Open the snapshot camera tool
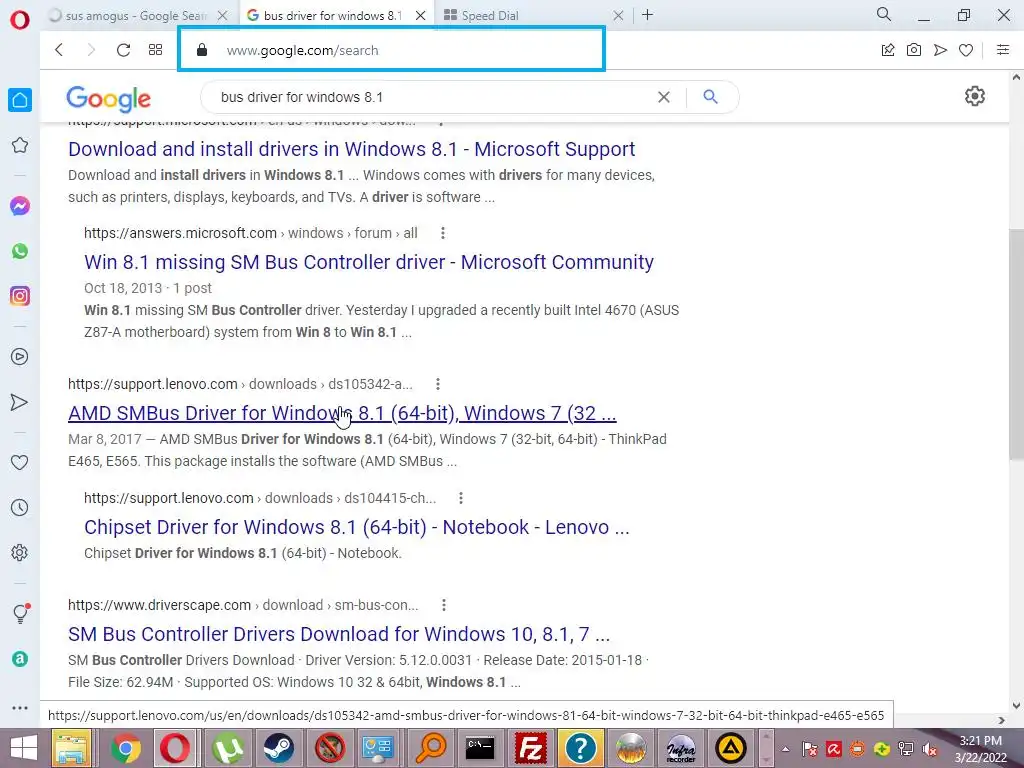 click(914, 50)
